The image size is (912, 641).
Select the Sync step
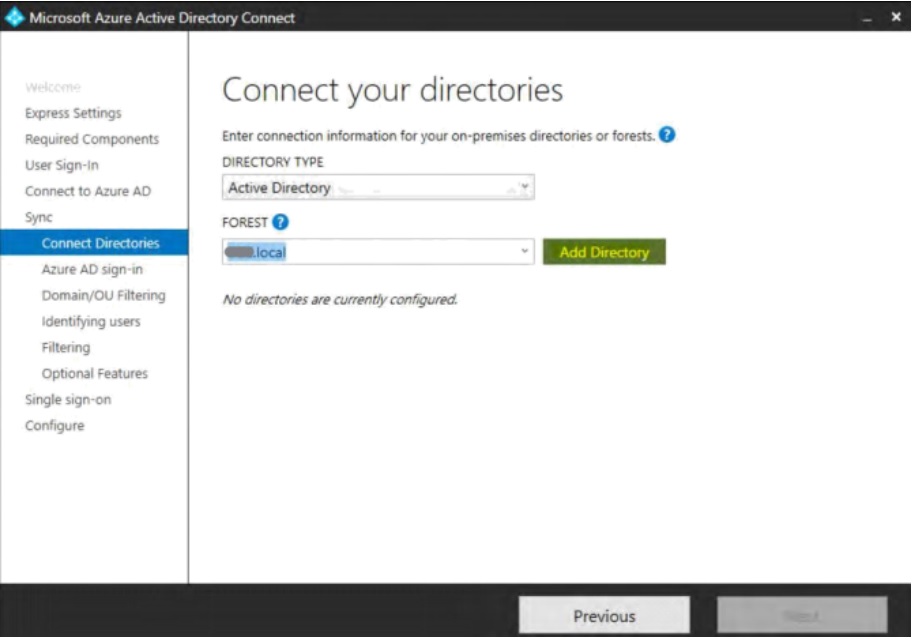click(x=38, y=217)
